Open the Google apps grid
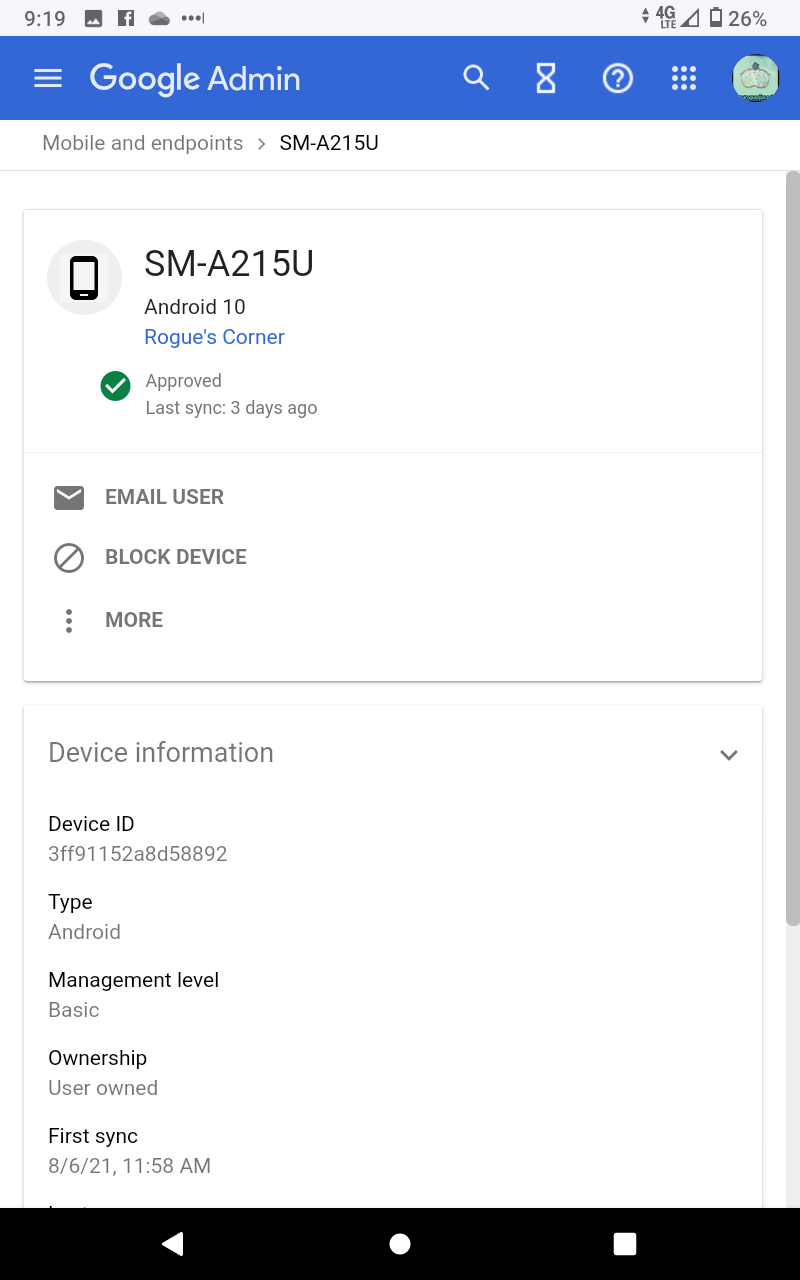Screen dimensions: 800x1280 [684, 78]
